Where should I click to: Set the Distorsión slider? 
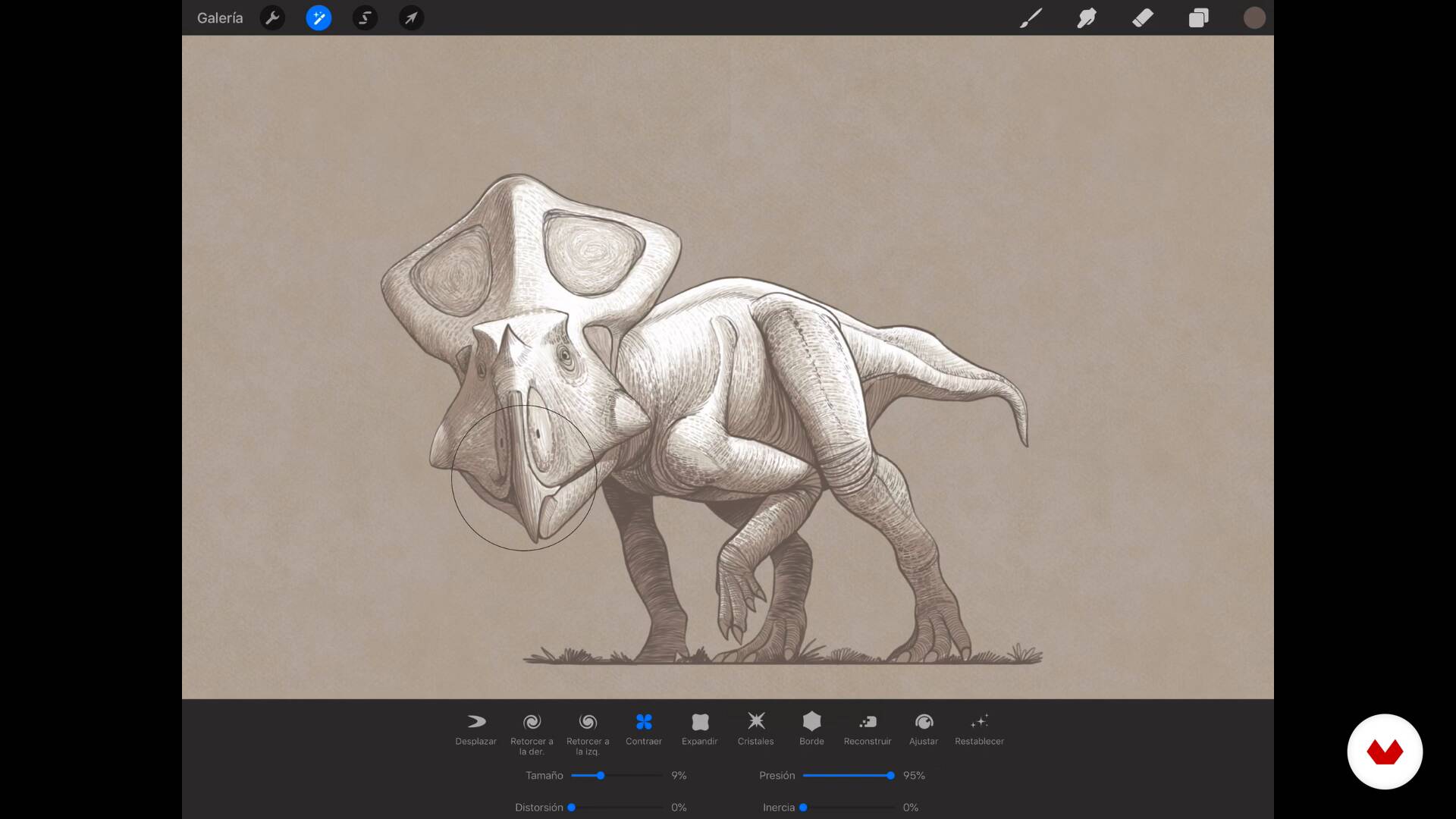[617, 807]
